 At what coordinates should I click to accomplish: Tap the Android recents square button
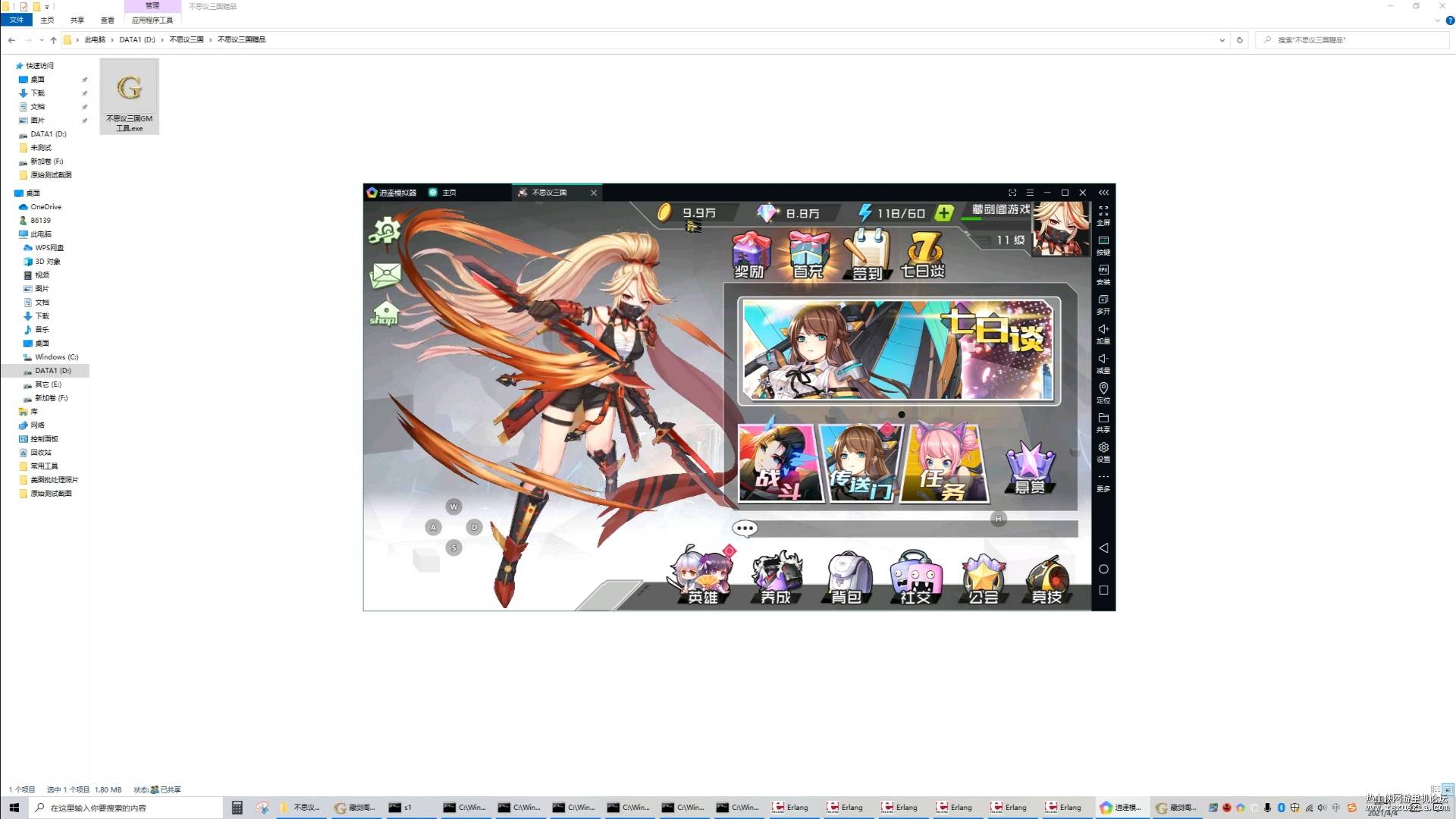tap(1103, 590)
